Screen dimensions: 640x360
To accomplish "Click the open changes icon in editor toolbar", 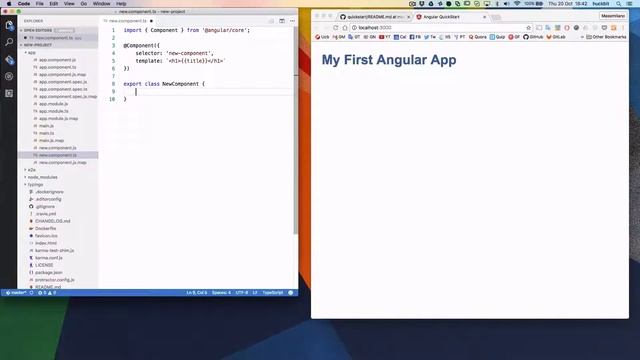I will click(271, 21).
